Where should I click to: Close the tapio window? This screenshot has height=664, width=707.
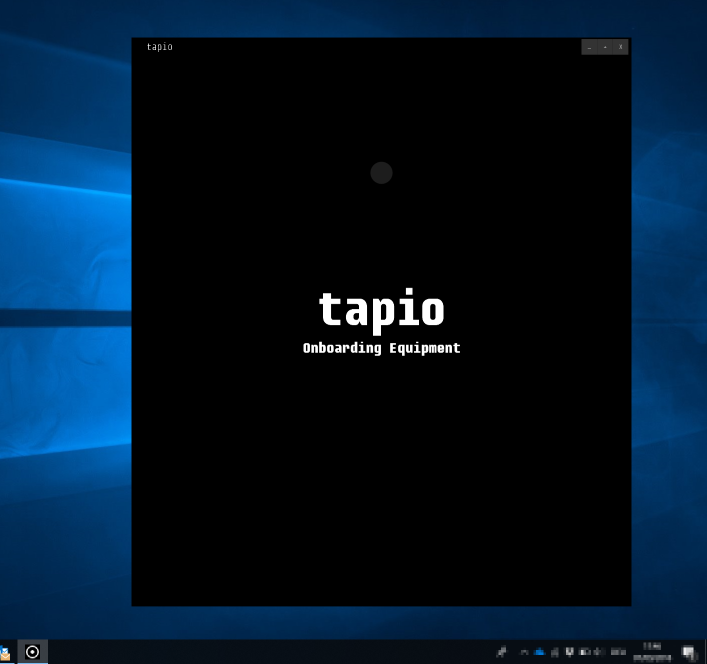(620, 47)
